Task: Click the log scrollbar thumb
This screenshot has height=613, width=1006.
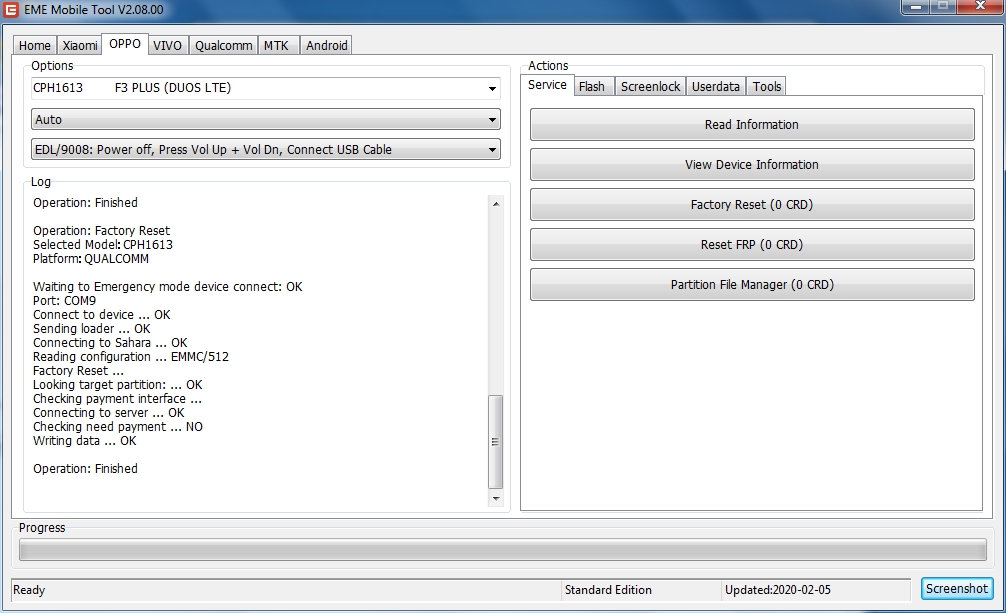Action: pos(495,442)
